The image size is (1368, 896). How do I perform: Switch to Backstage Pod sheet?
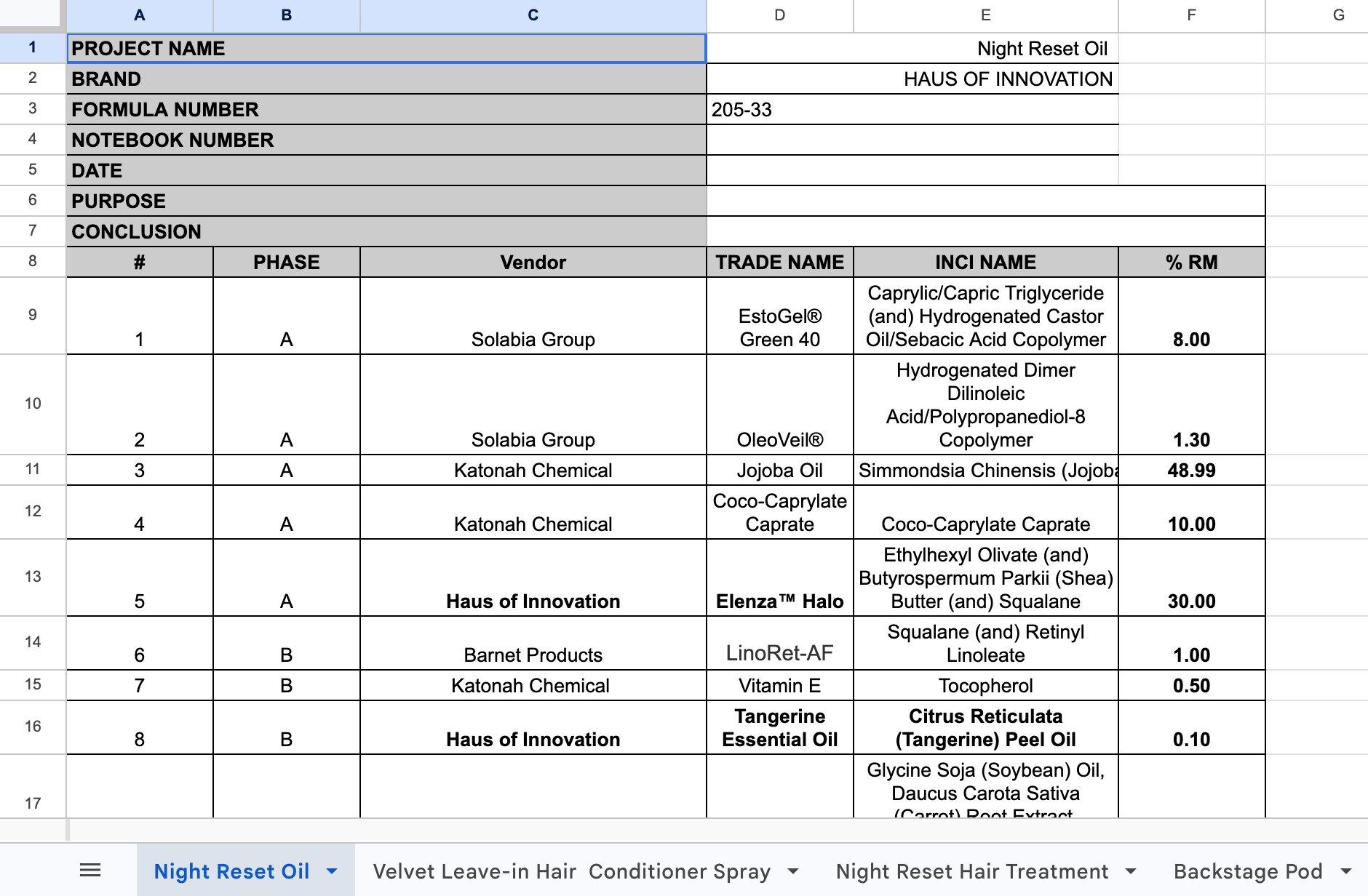[1248, 871]
